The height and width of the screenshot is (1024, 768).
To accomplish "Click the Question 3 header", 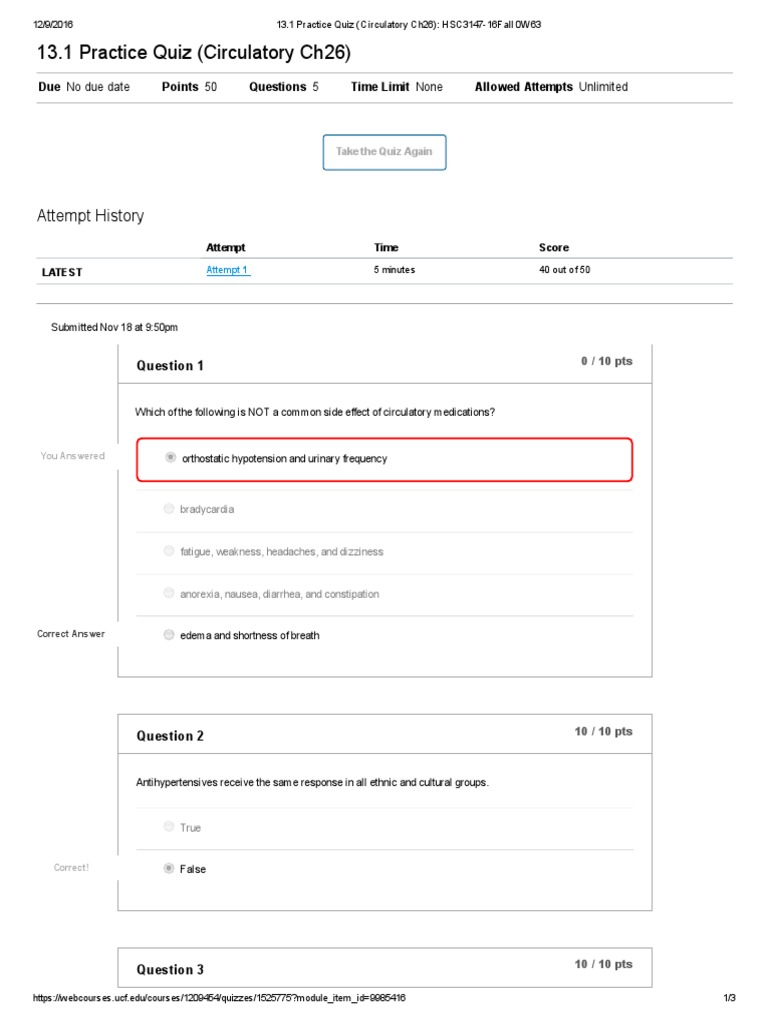I will 170,969.
